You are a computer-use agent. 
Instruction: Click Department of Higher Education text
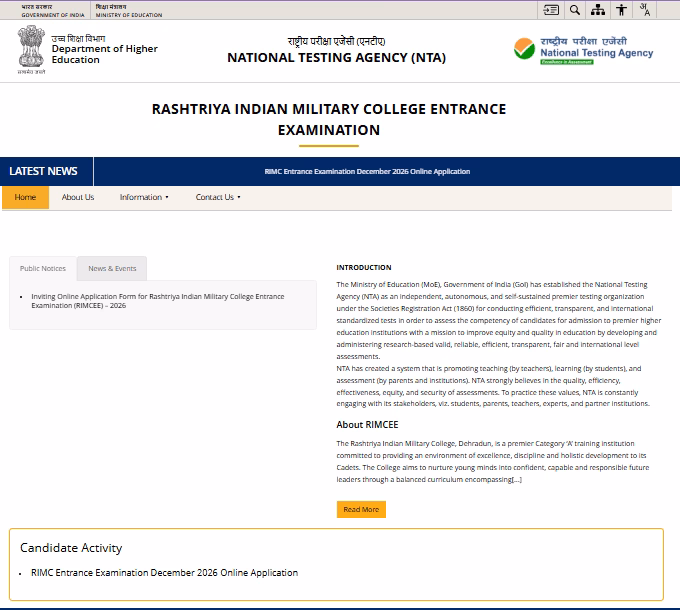click(105, 54)
